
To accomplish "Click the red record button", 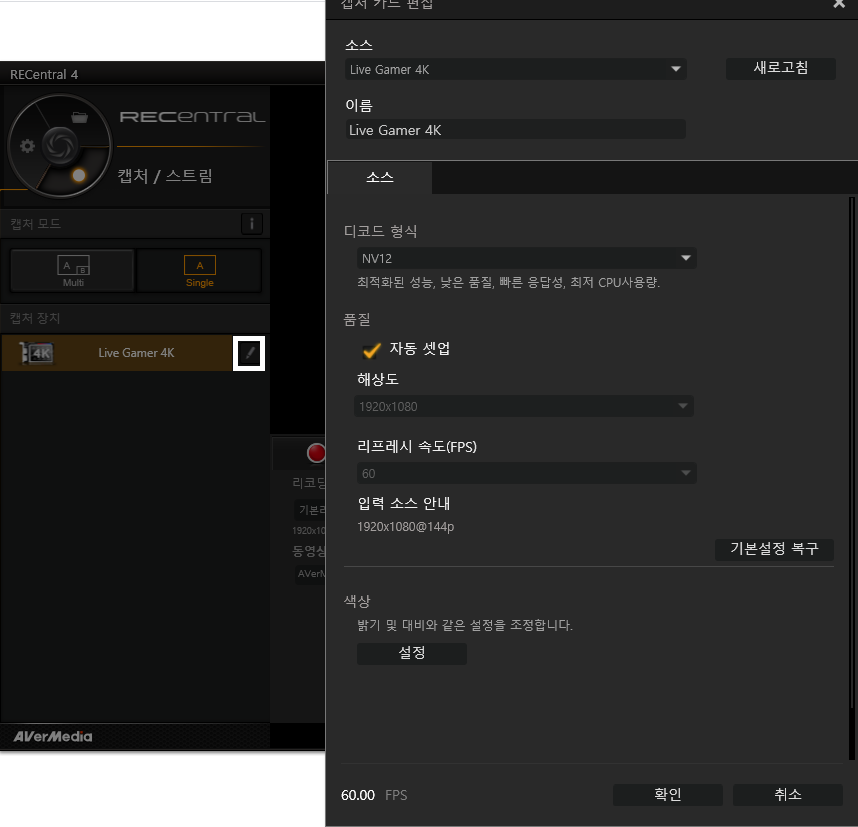I will pos(316,453).
